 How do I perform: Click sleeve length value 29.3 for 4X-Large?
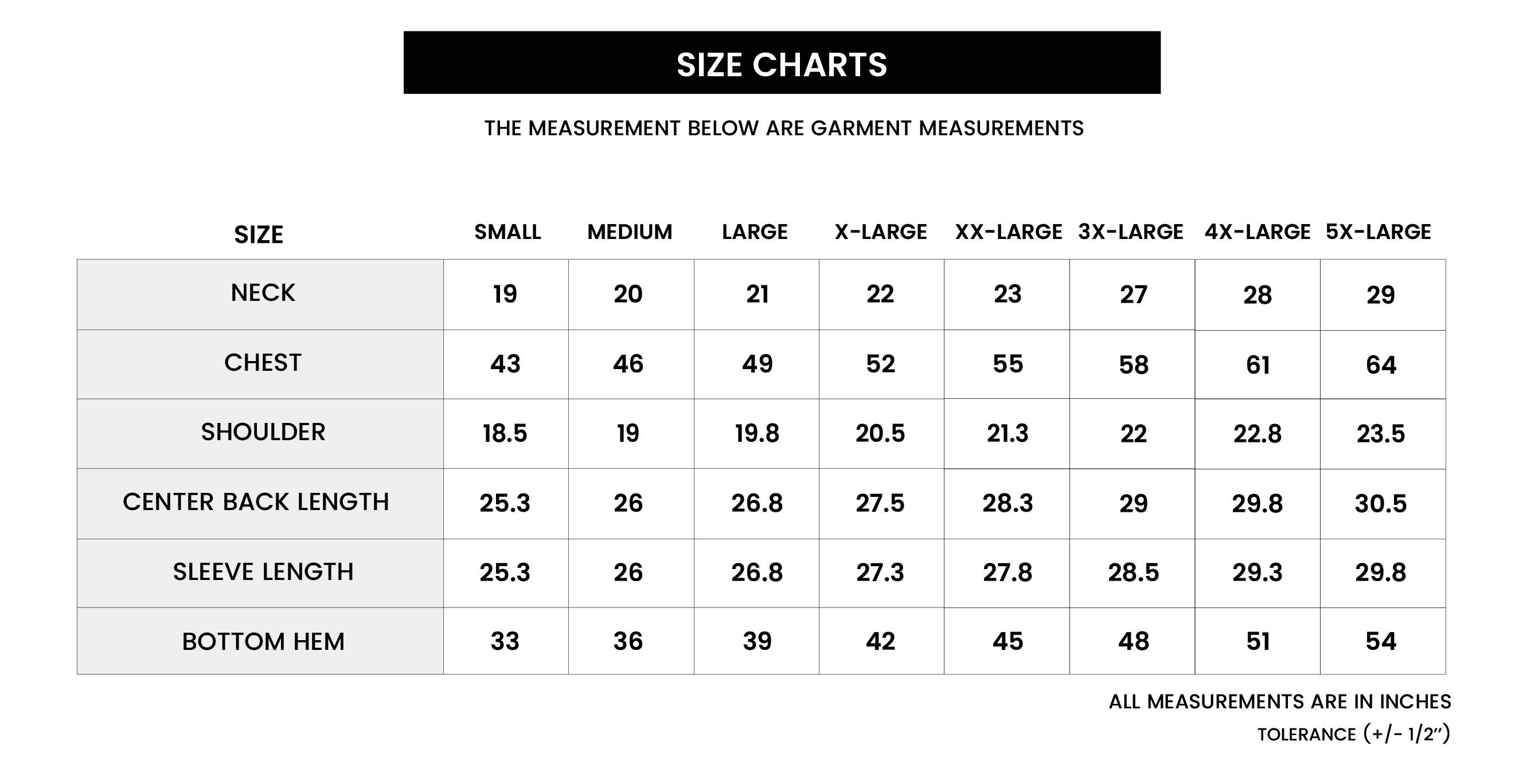[x=1258, y=573]
